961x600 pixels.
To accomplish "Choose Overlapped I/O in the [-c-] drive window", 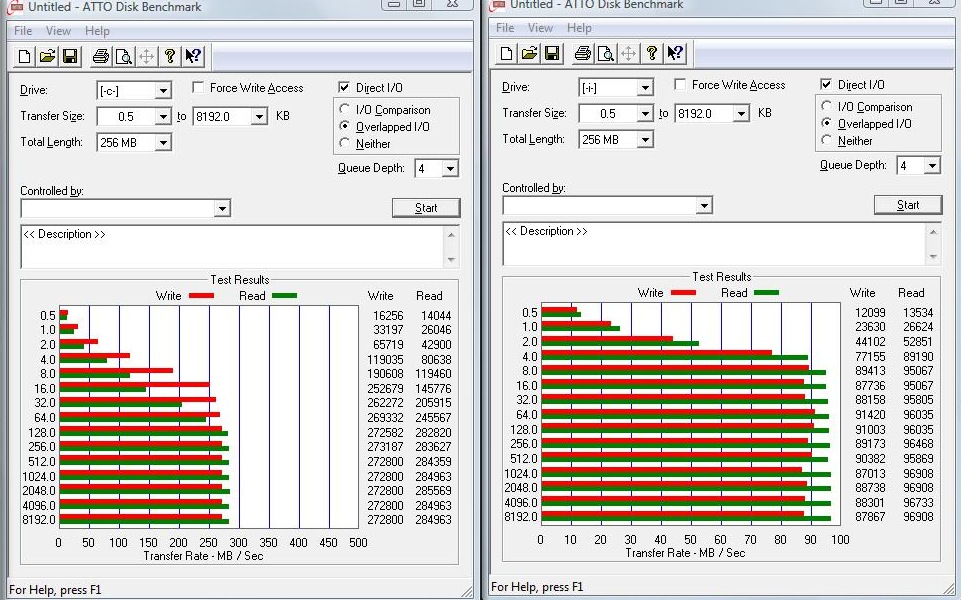I will click(344, 126).
